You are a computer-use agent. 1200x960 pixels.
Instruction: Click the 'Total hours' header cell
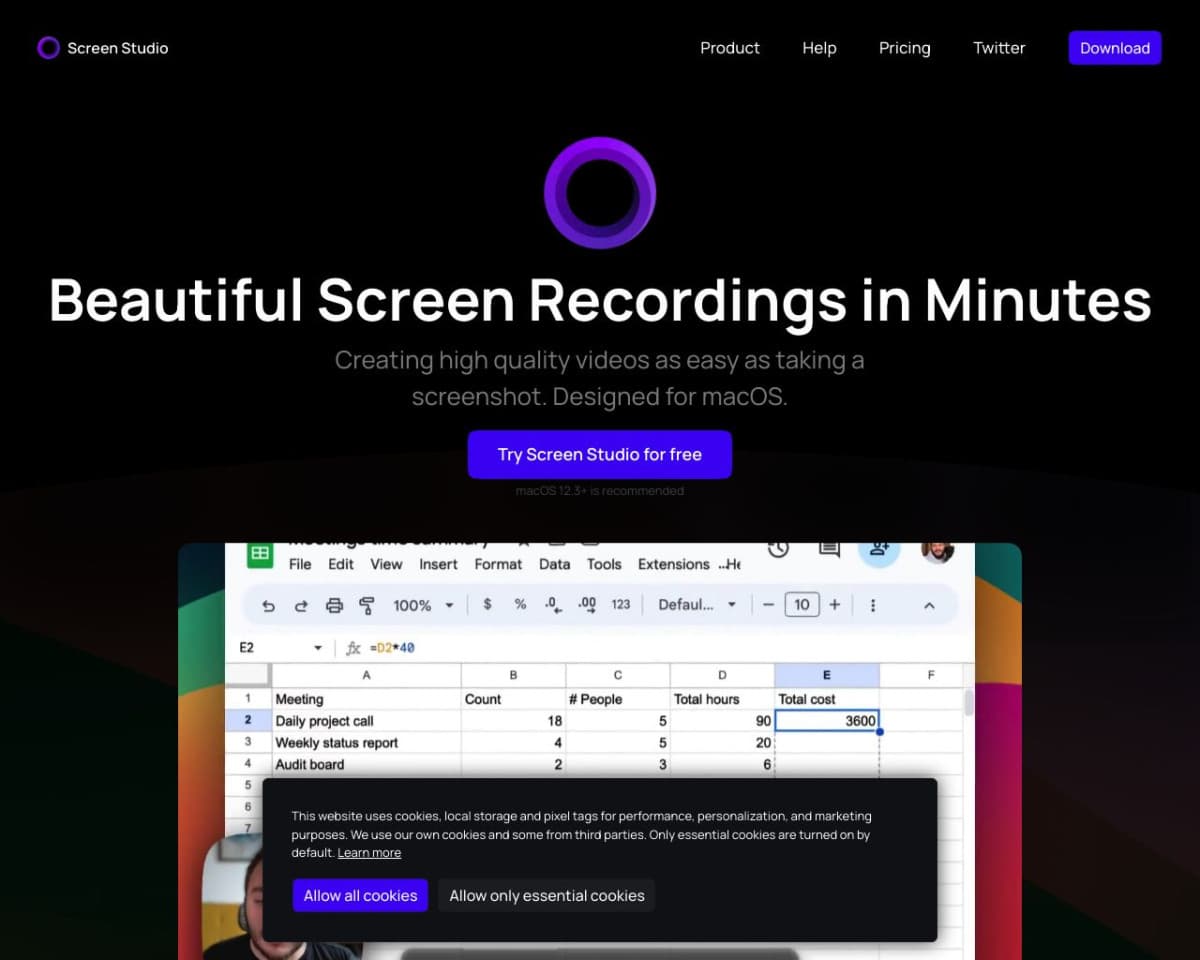click(722, 699)
